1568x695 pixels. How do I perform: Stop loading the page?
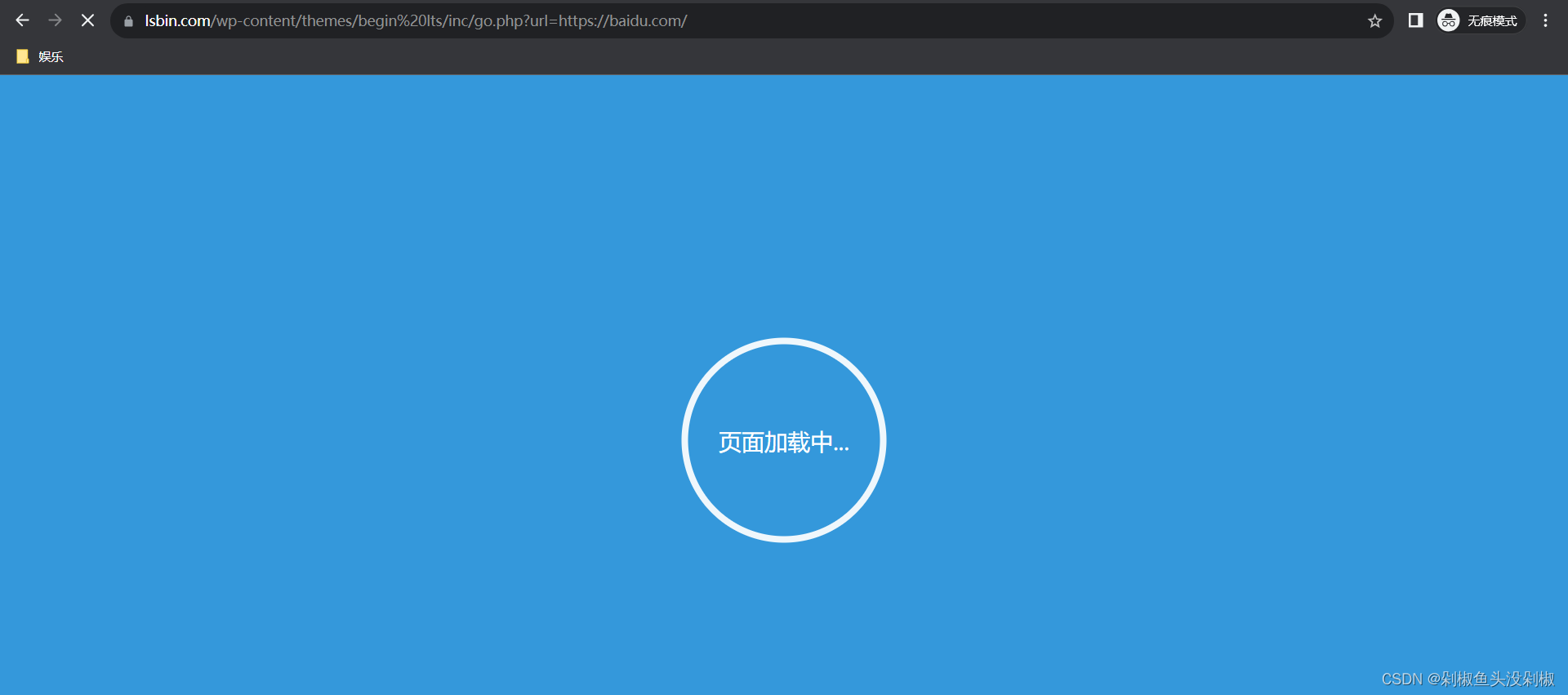(87, 20)
